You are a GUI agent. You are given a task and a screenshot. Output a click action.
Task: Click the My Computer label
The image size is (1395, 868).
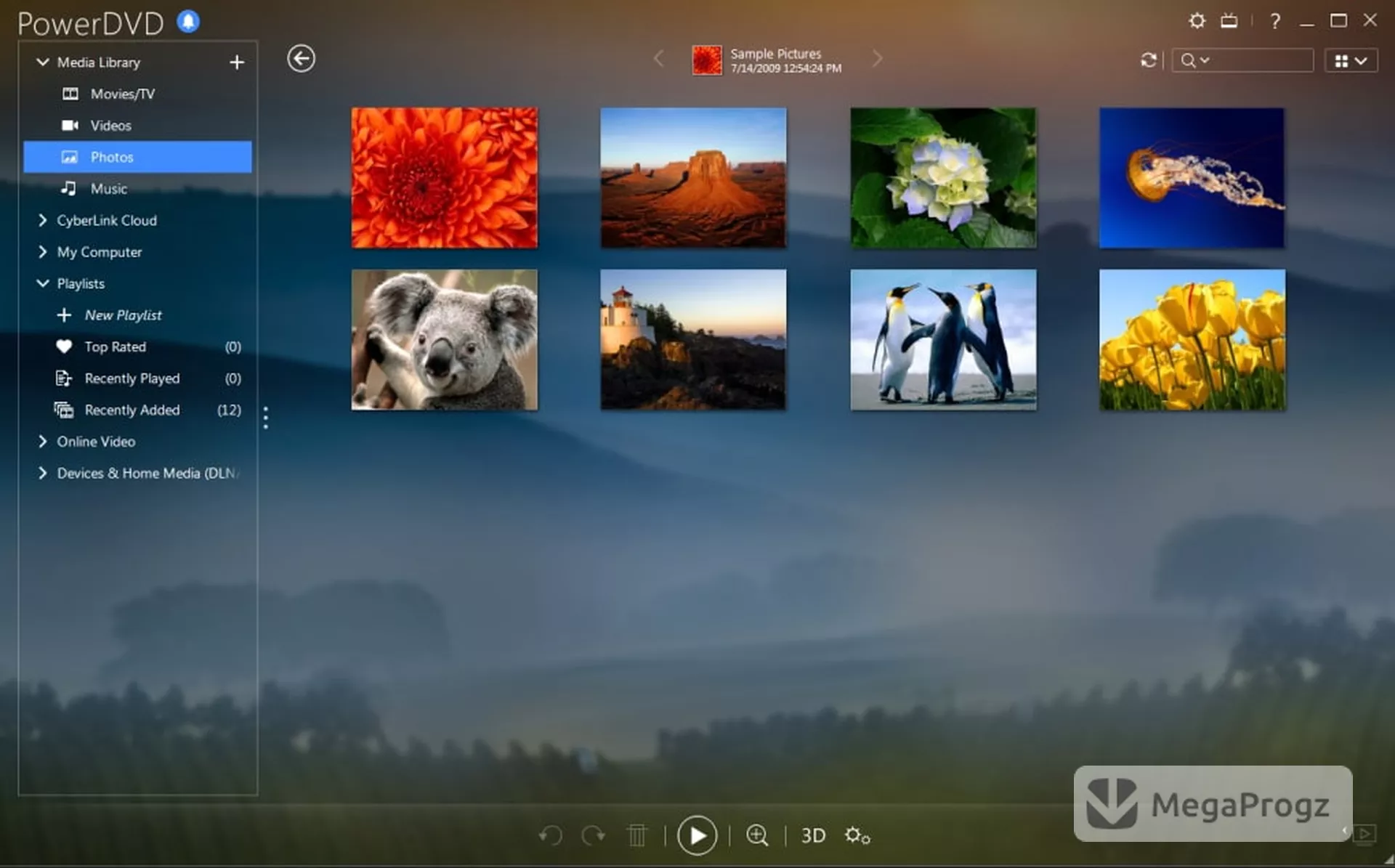tap(100, 252)
